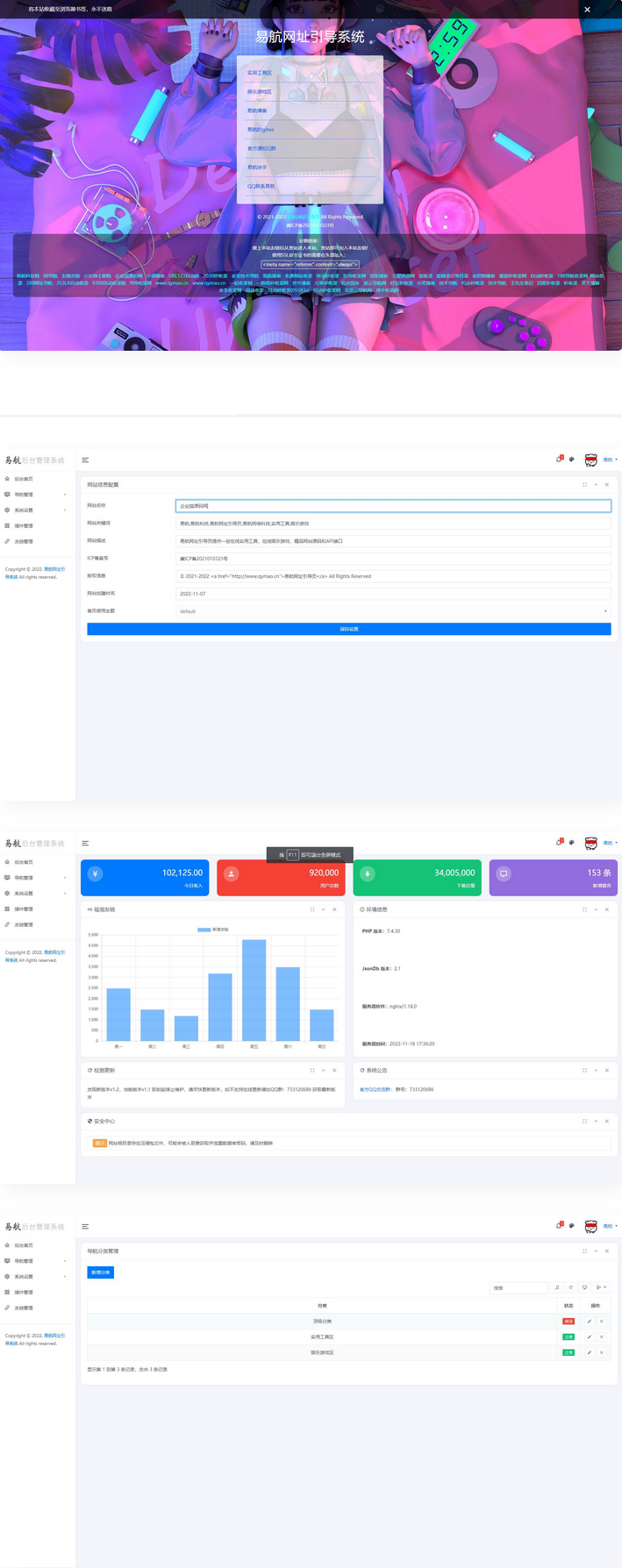Viewport: 622px width, 1568px height.
Task: Maximize the 检测更新 panel with fullscreen icon
Action: (x=311, y=1070)
